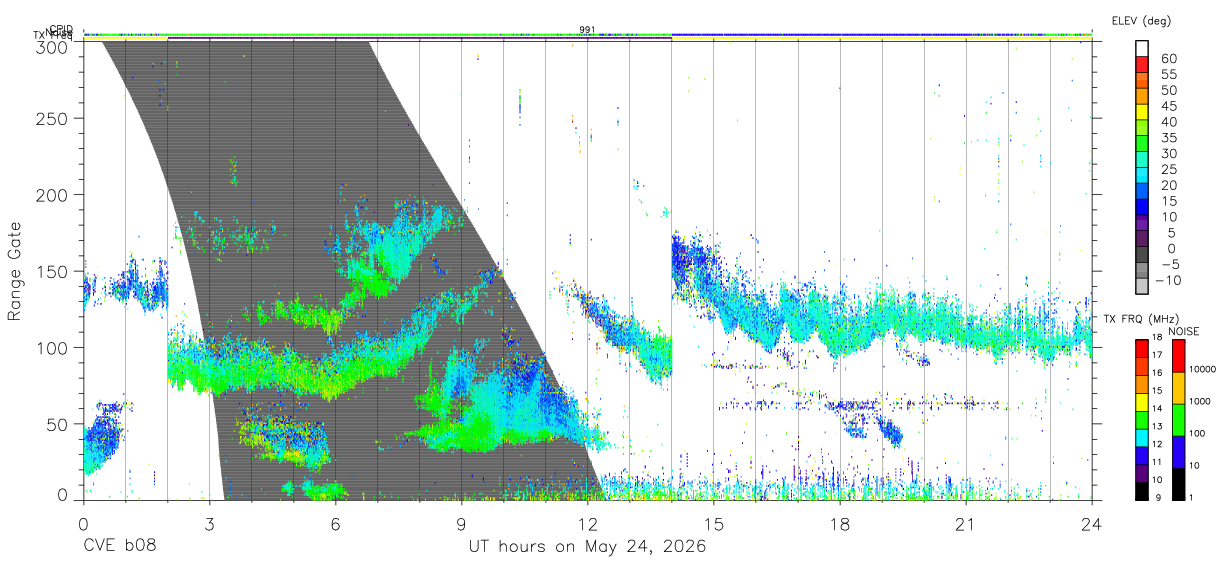The image size is (1228, 567).
Task: Click x-axis tick label 18
Action: pos(839,523)
